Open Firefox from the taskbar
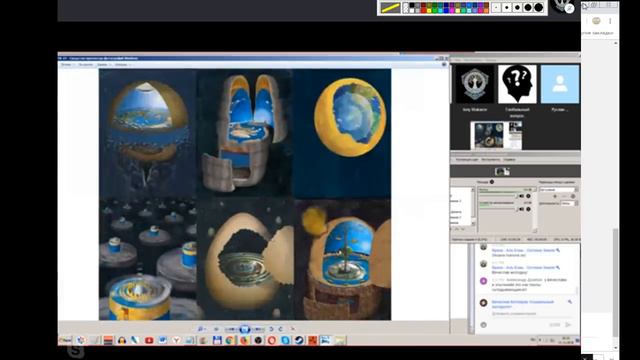The image size is (640, 360). (x=244, y=340)
